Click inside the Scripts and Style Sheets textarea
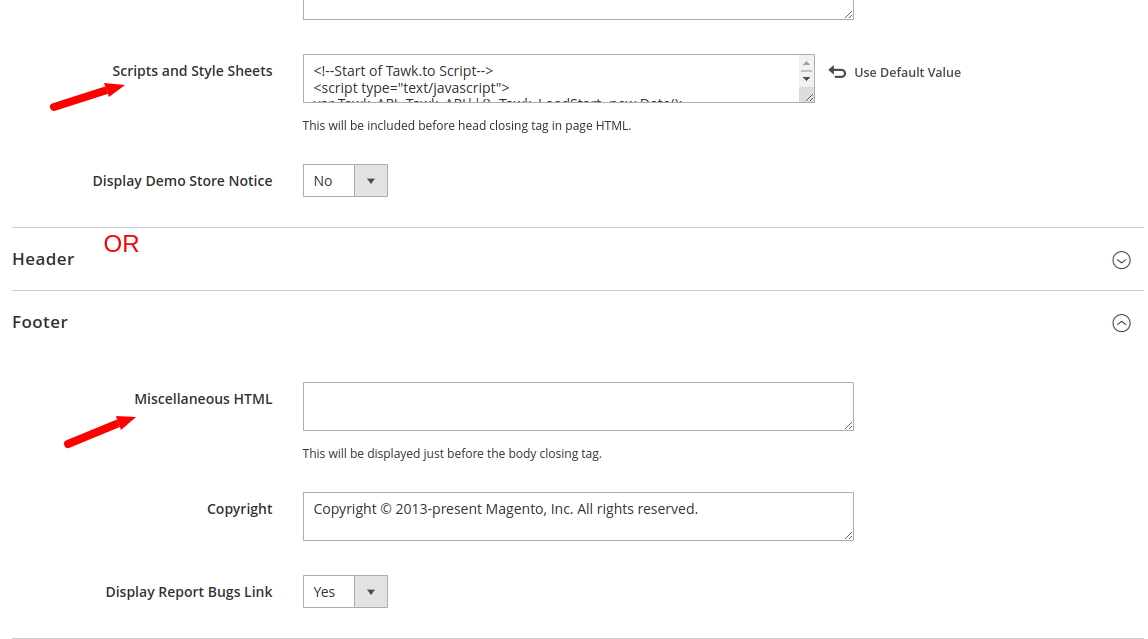Viewport: 1148px width, 639px height. tap(550, 78)
